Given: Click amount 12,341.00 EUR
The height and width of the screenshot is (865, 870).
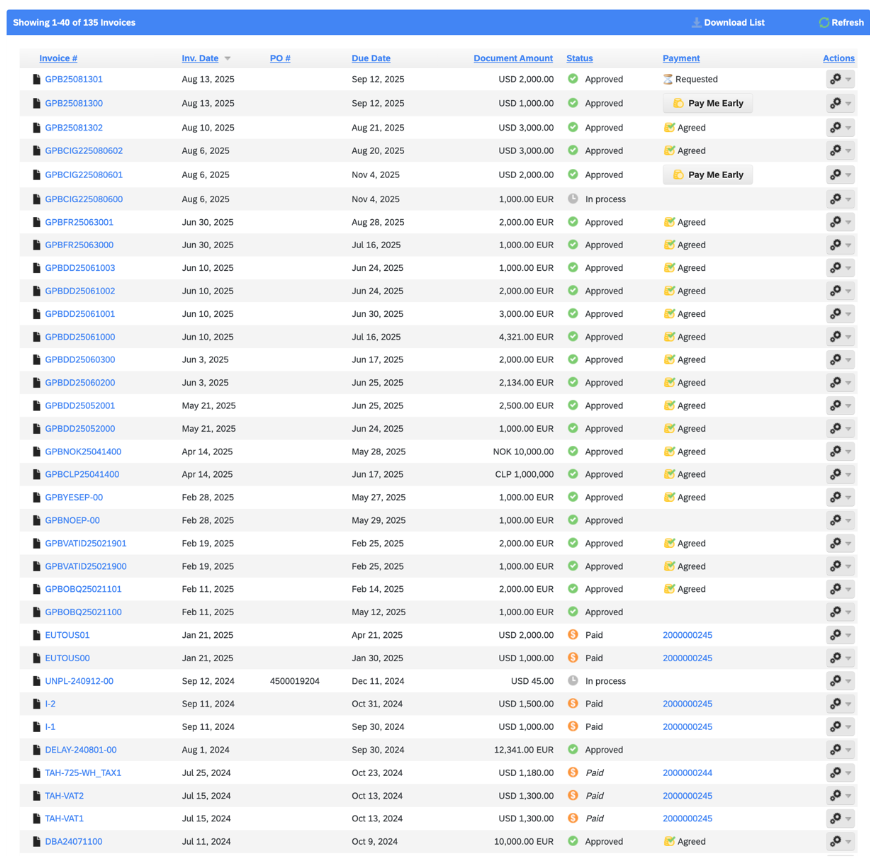Looking at the screenshot, I should (524, 750).
